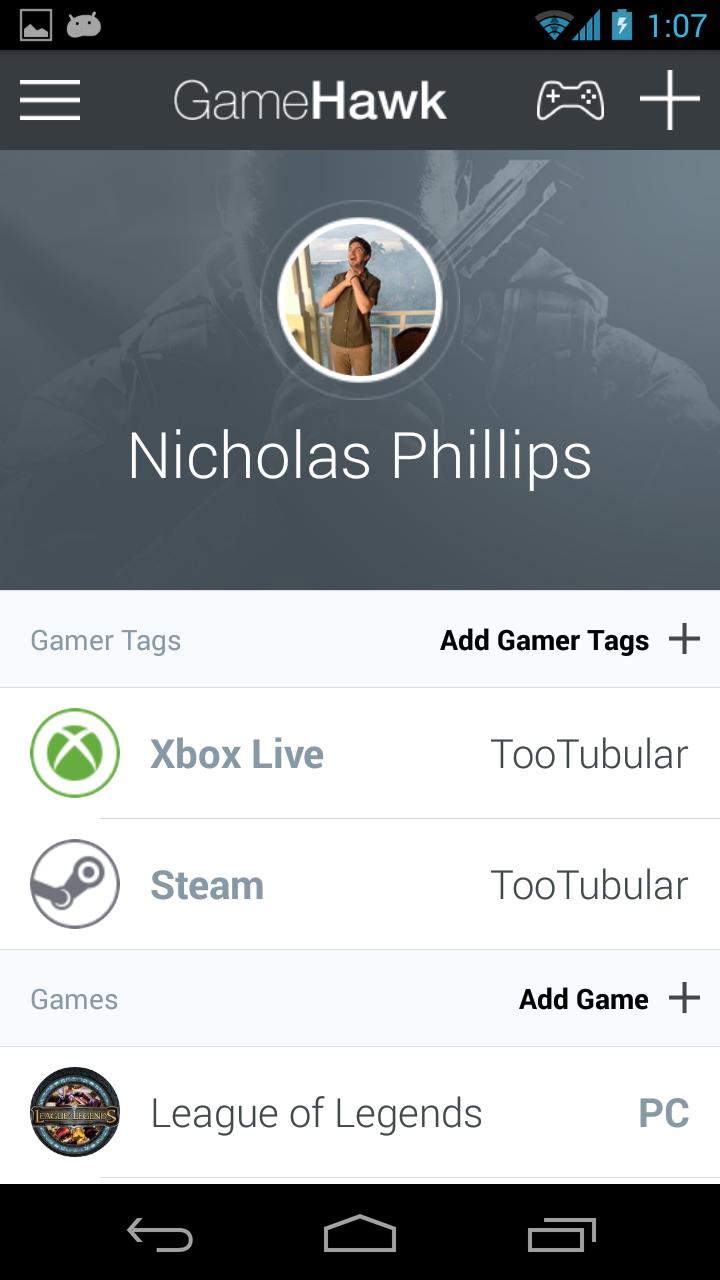Select the Xbox Live gamer tag row
Image resolution: width=720 pixels, height=1280 pixels.
pos(360,753)
